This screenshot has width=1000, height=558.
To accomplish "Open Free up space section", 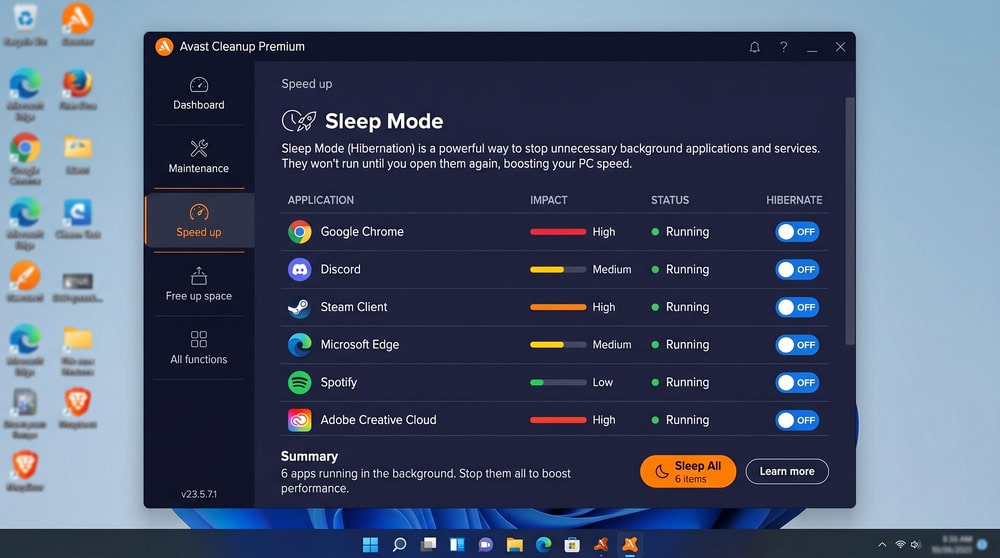I will (x=198, y=284).
